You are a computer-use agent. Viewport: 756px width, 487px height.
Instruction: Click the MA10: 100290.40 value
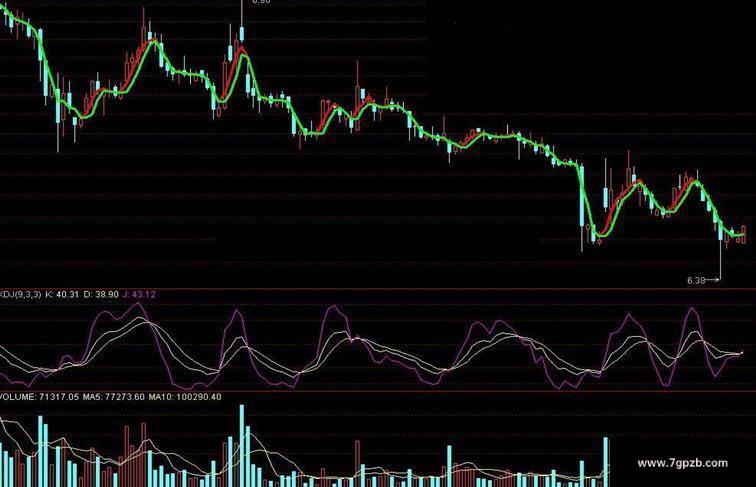[185, 397]
